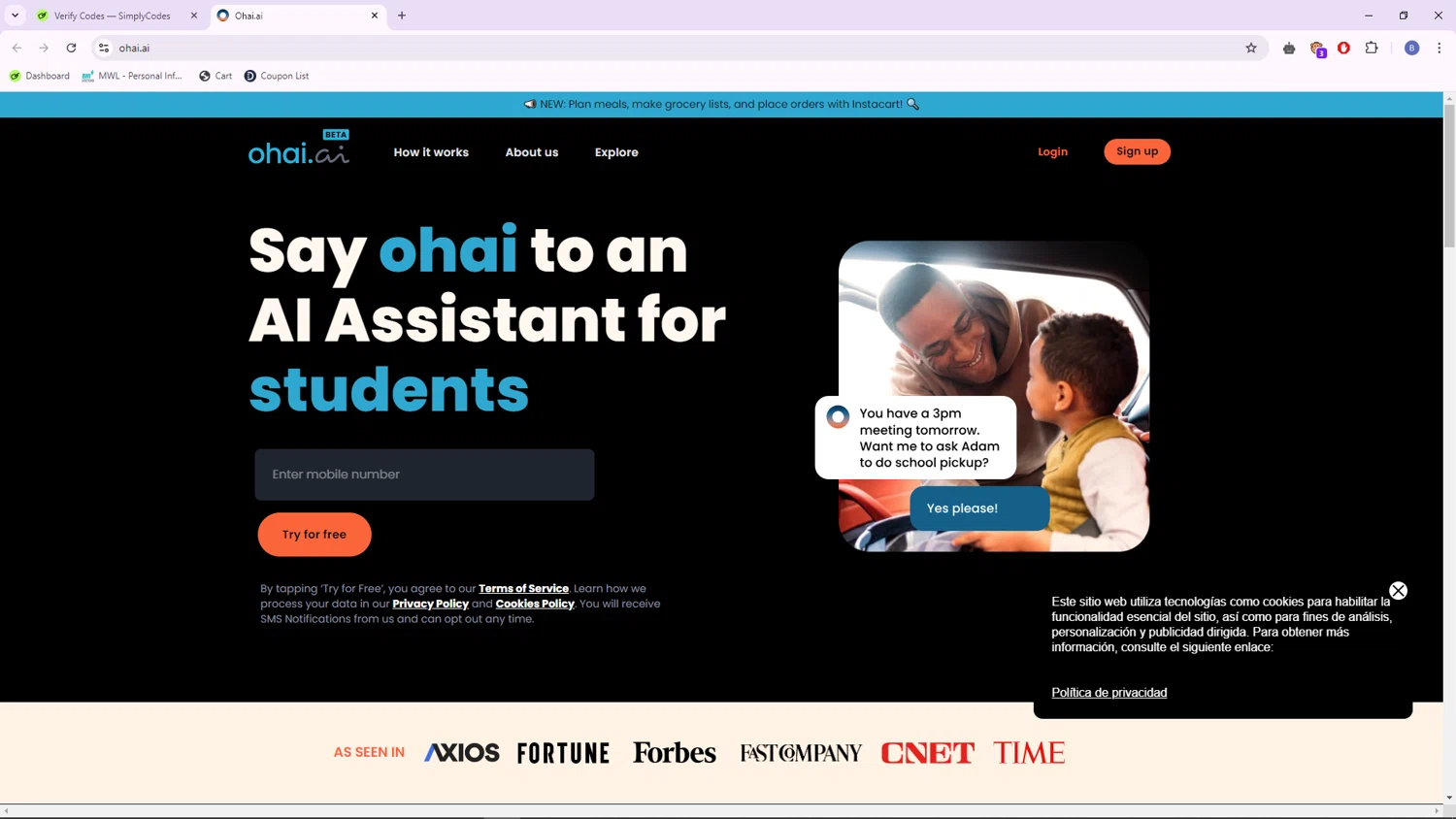
Task: Open the Cookies Policy link
Action: pos(535,604)
